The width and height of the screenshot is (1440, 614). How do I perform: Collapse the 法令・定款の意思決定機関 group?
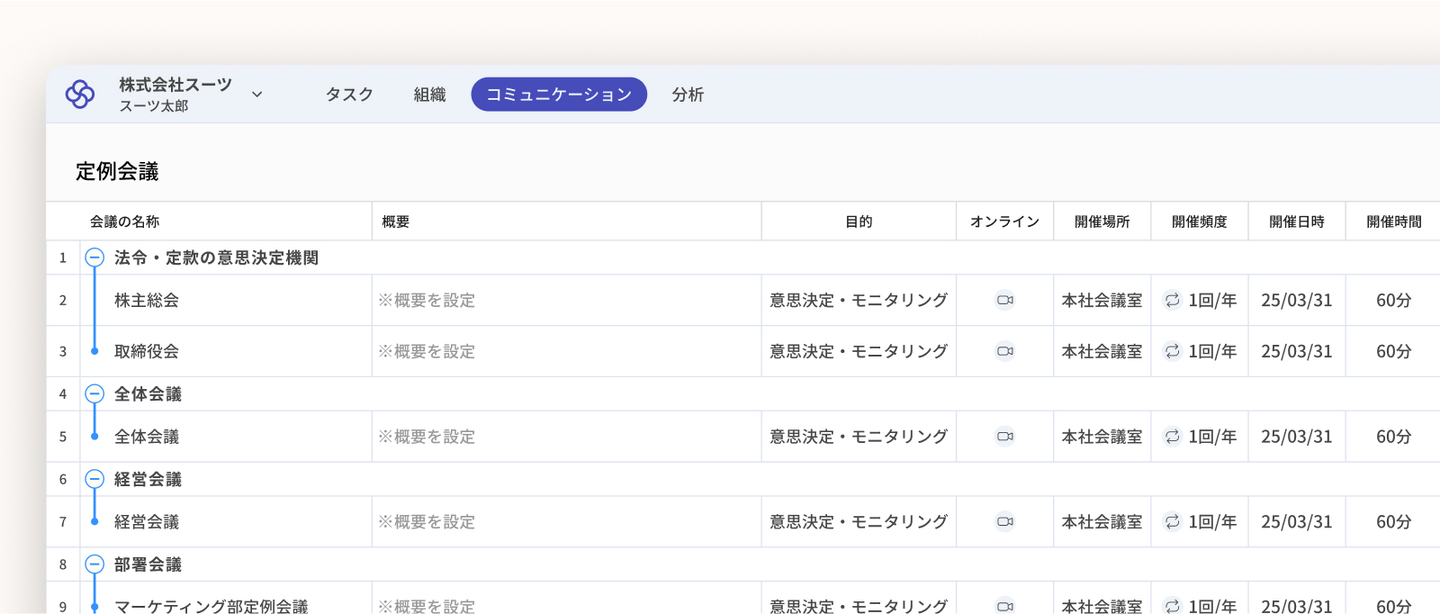(94, 257)
